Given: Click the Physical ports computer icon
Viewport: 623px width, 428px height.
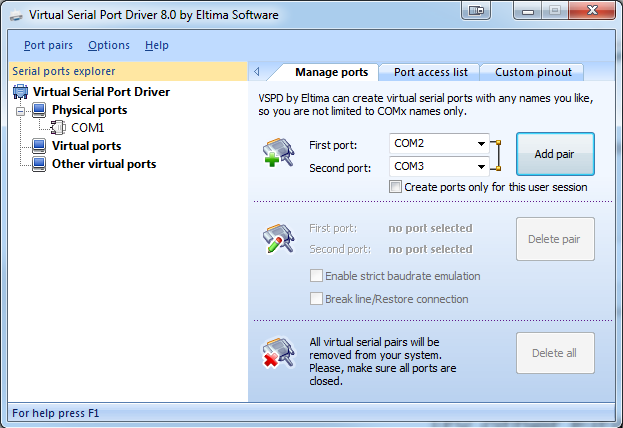Looking at the screenshot, I should [39, 110].
